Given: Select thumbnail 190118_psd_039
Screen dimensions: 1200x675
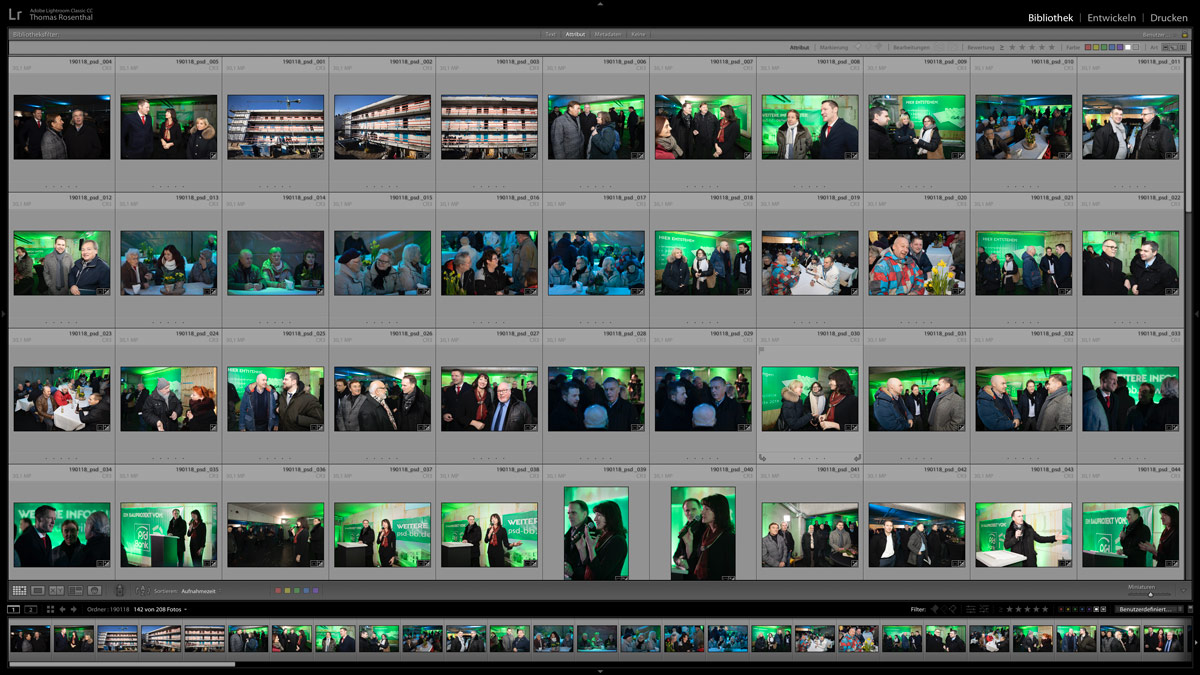Looking at the screenshot, I should [596, 532].
